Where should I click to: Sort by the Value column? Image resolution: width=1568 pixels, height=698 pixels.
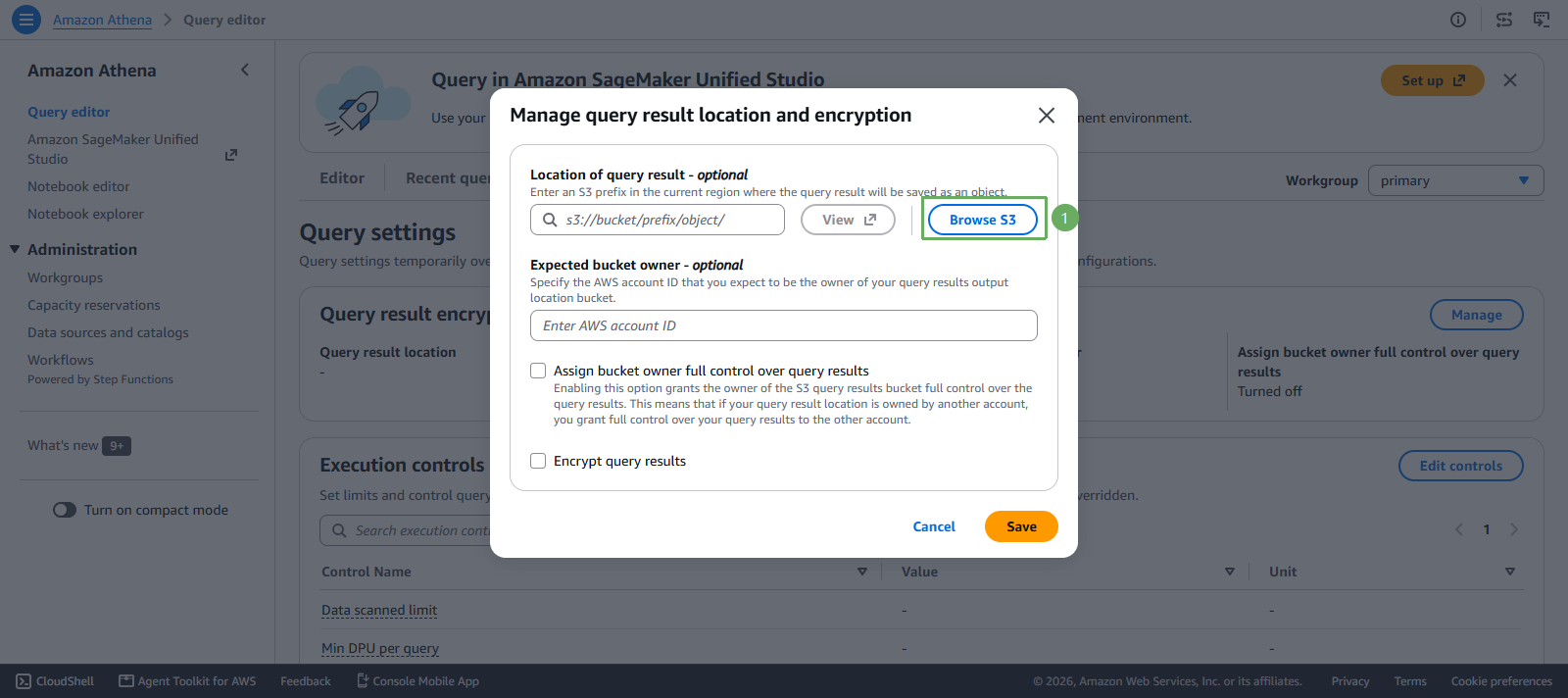(x=1230, y=572)
